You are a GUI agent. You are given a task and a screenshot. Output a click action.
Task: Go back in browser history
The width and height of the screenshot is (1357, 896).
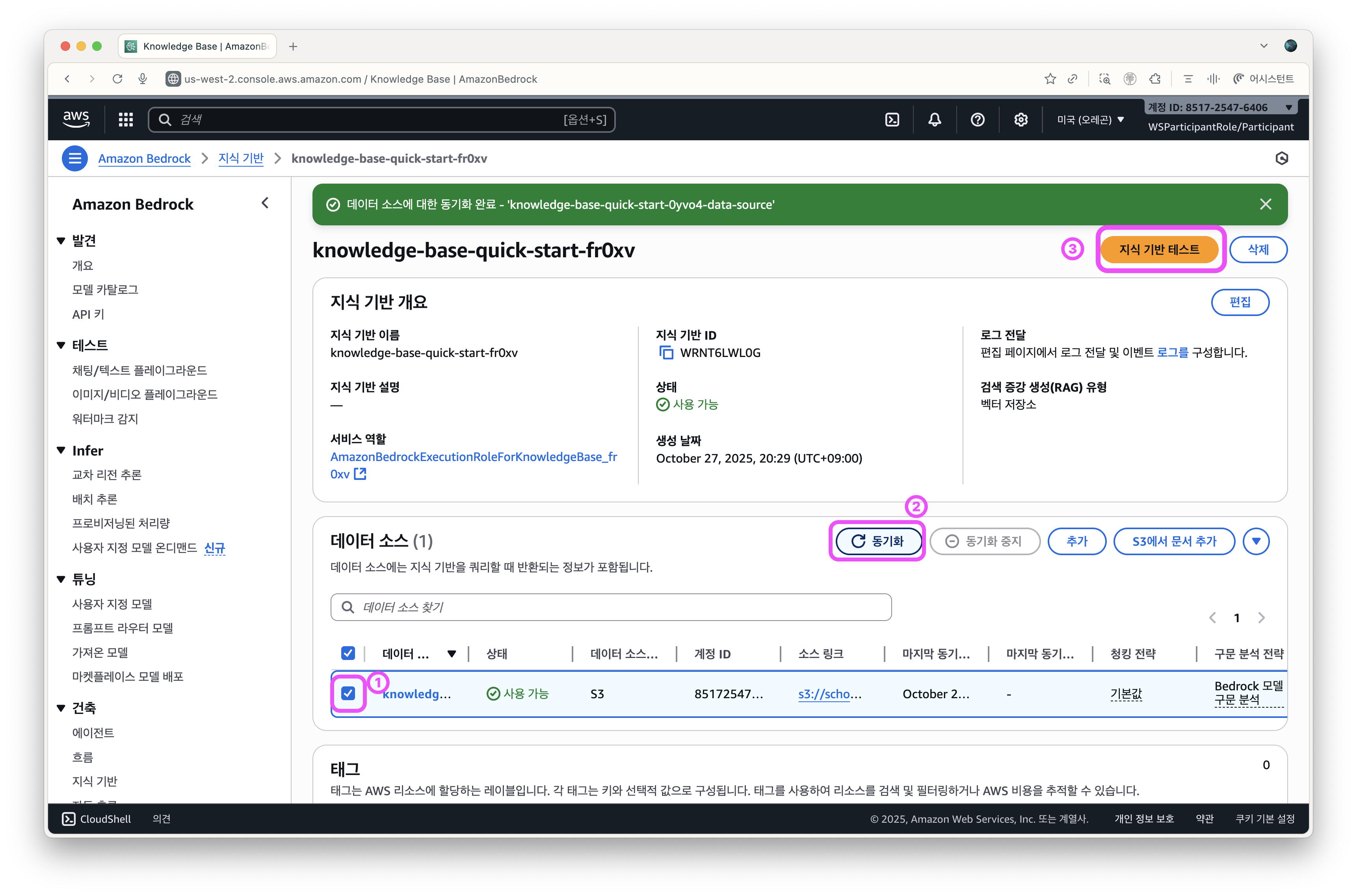pos(67,79)
